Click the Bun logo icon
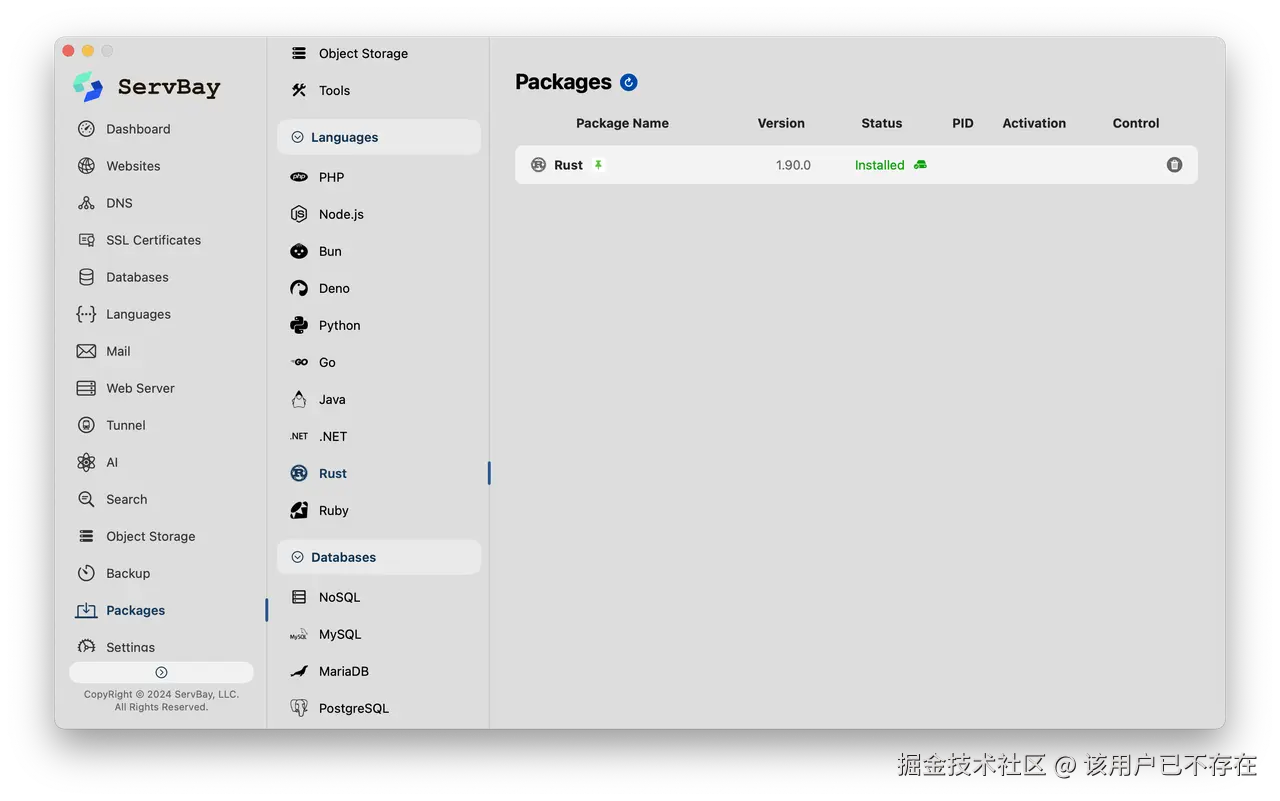Image resolution: width=1280 pixels, height=801 pixels. (x=299, y=251)
